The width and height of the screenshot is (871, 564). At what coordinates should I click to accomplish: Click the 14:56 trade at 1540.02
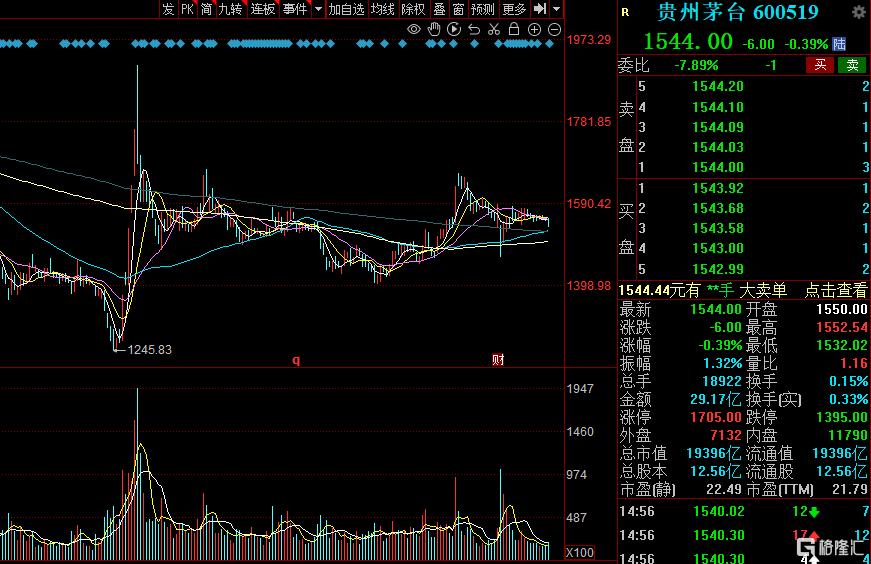point(718,511)
